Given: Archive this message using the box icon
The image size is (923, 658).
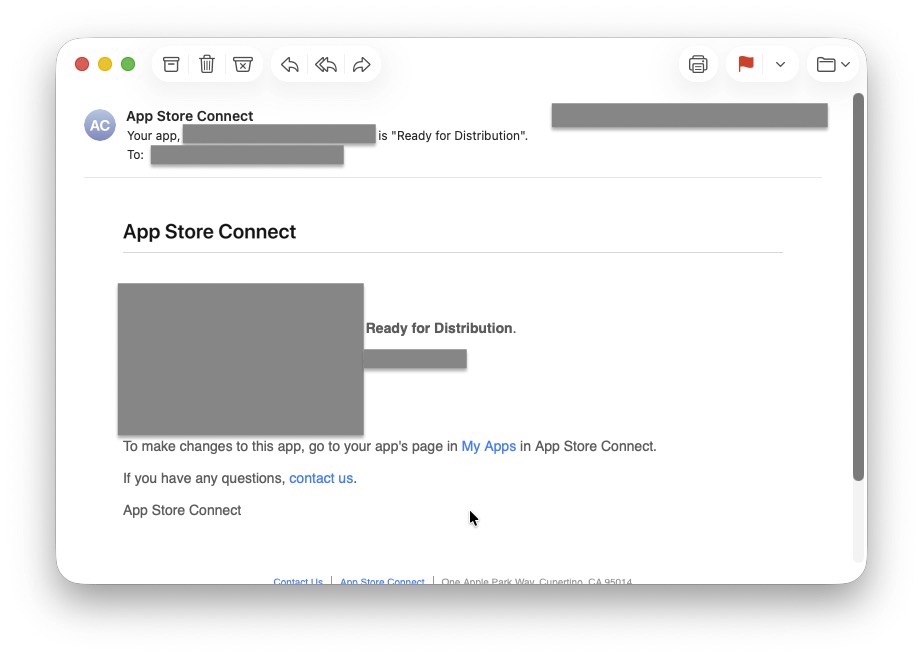Looking at the screenshot, I should click(171, 64).
